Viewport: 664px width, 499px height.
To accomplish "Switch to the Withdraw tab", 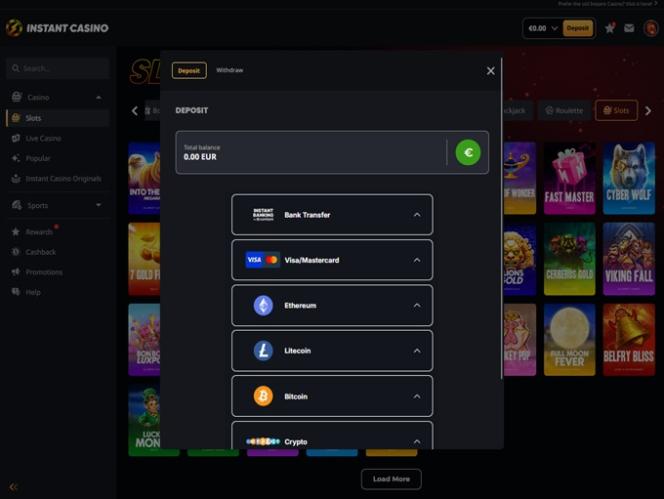I will pyautogui.click(x=230, y=70).
